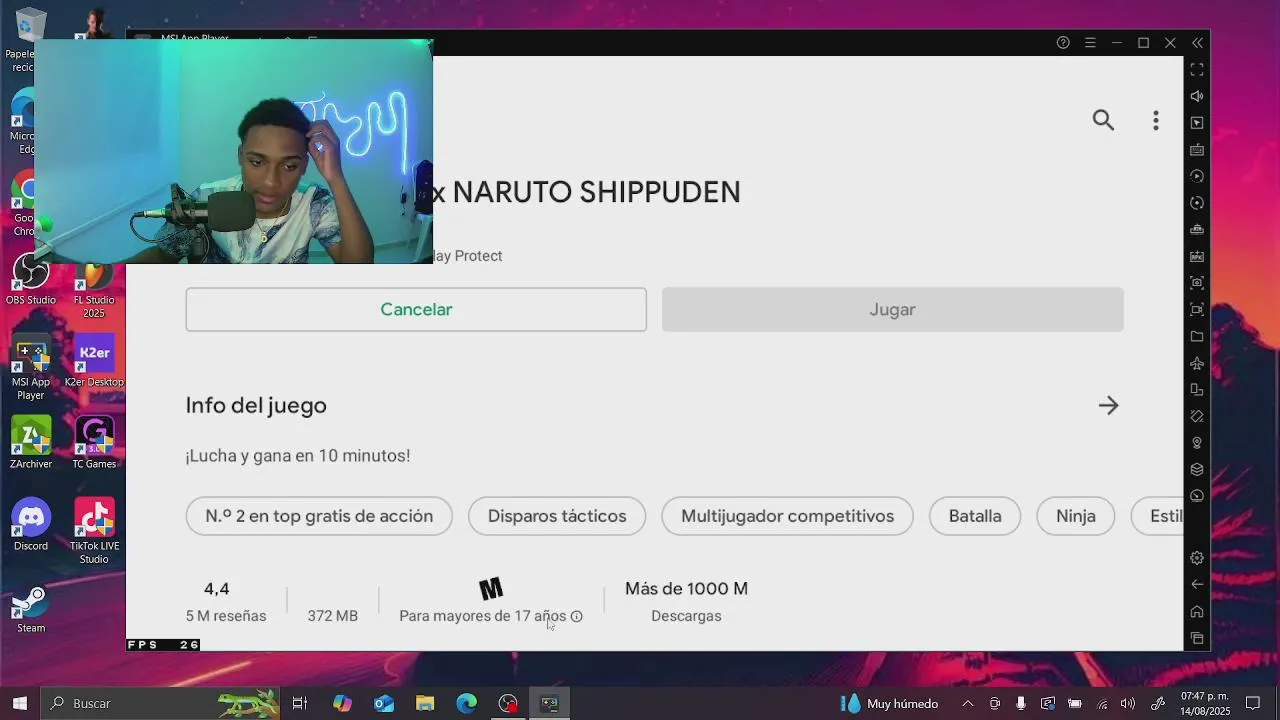Select the N.º 2 en top gratis de acción chip
The width and height of the screenshot is (1280, 720).
click(x=319, y=516)
